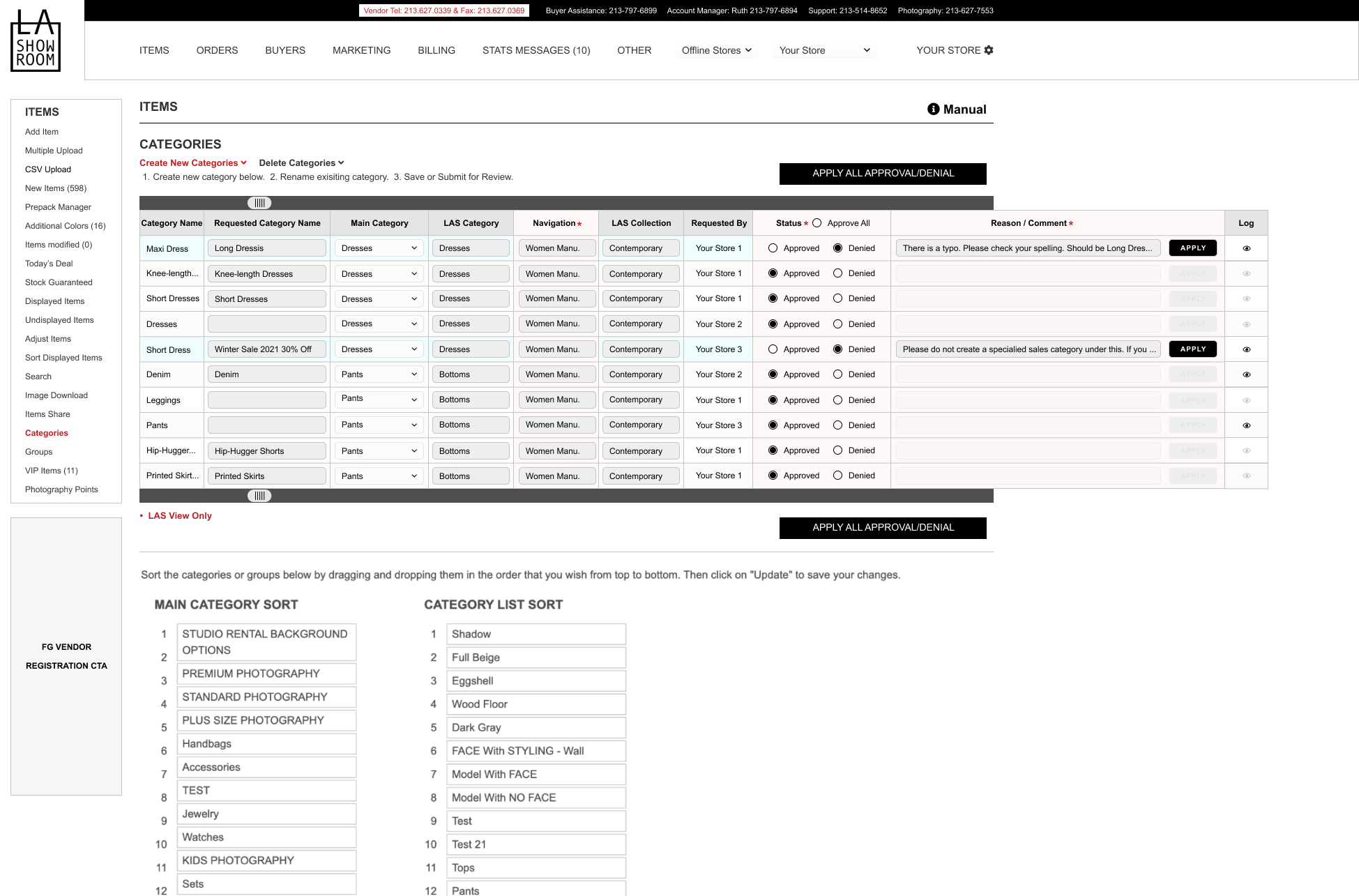View log eye icon for Maxi Dress row
The height and width of the screenshot is (896, 1359).
pos(1246,248)
